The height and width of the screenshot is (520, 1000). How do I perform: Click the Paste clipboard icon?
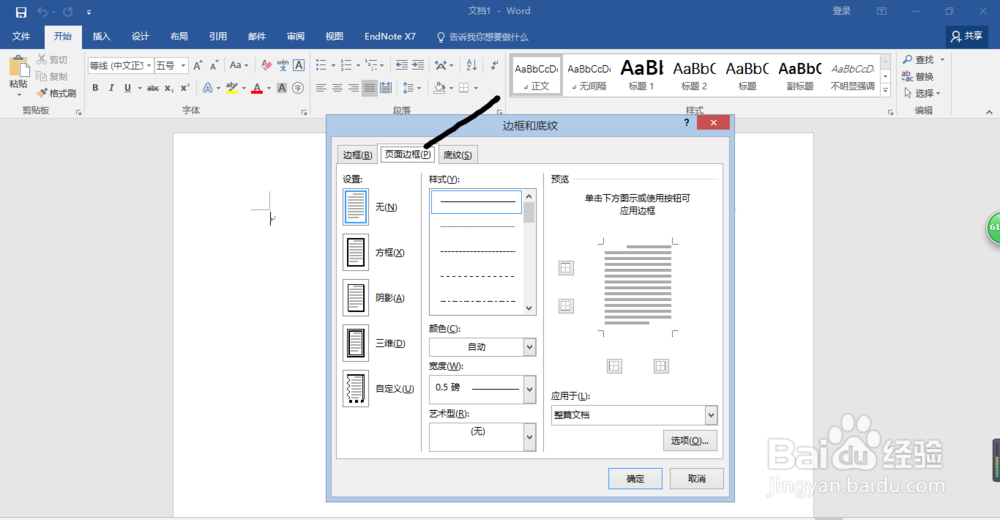pos(18,67)
